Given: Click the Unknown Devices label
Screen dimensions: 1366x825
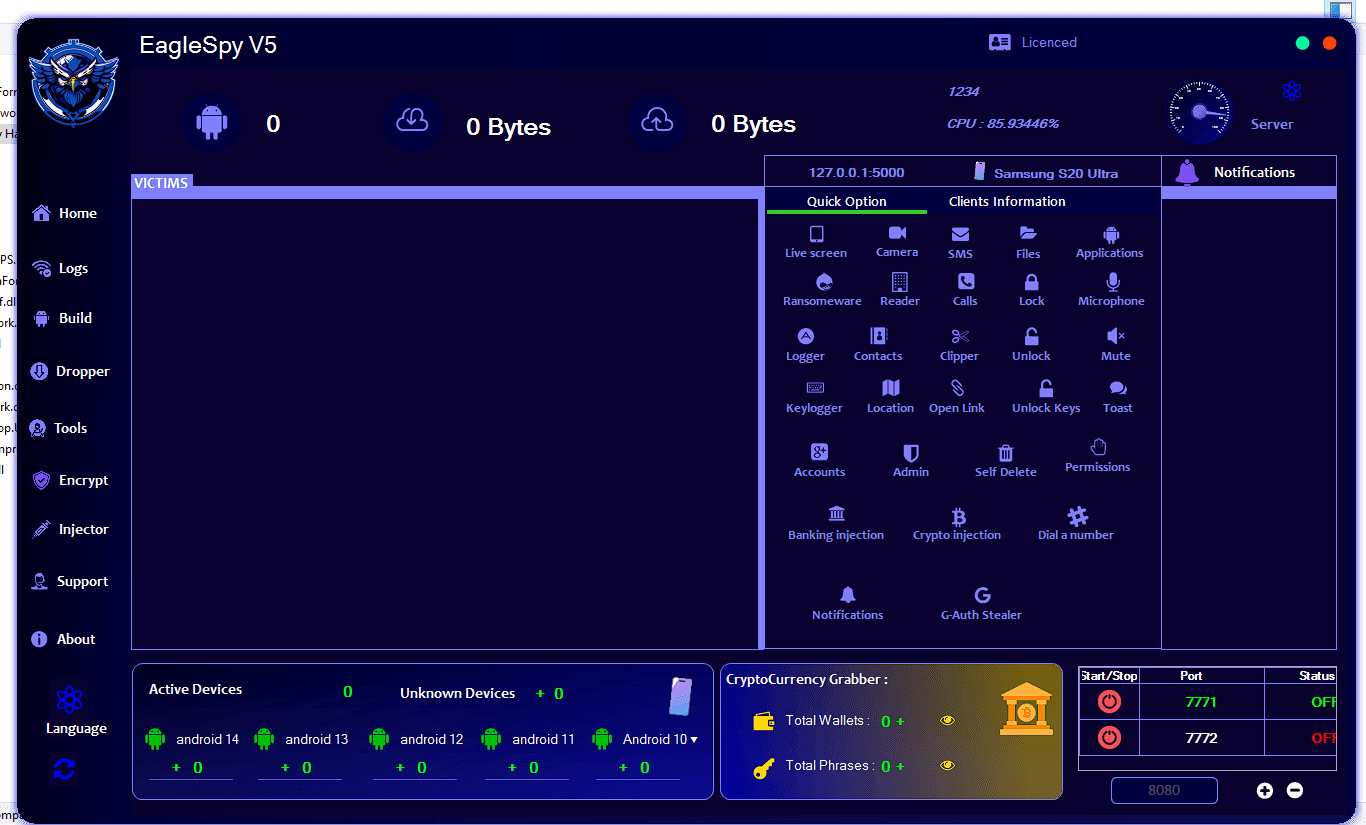Looking at the screenshot, I should tap(457, 693).
